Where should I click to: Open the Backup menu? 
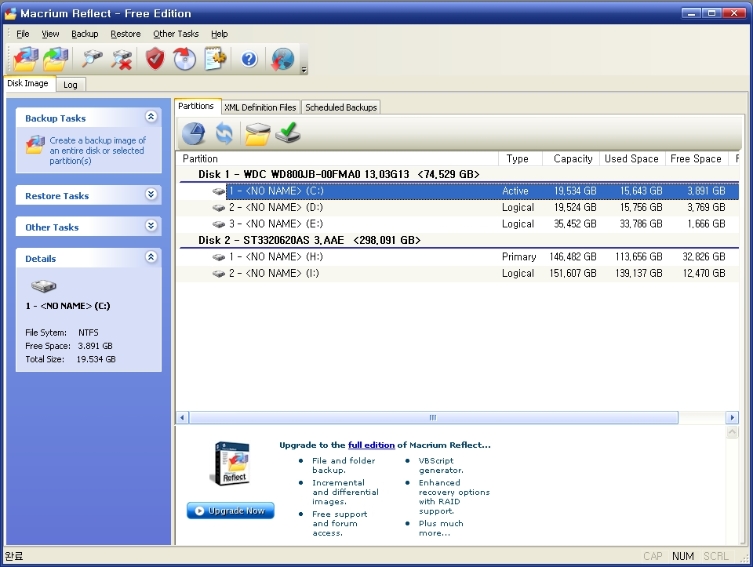click(85, 34)
